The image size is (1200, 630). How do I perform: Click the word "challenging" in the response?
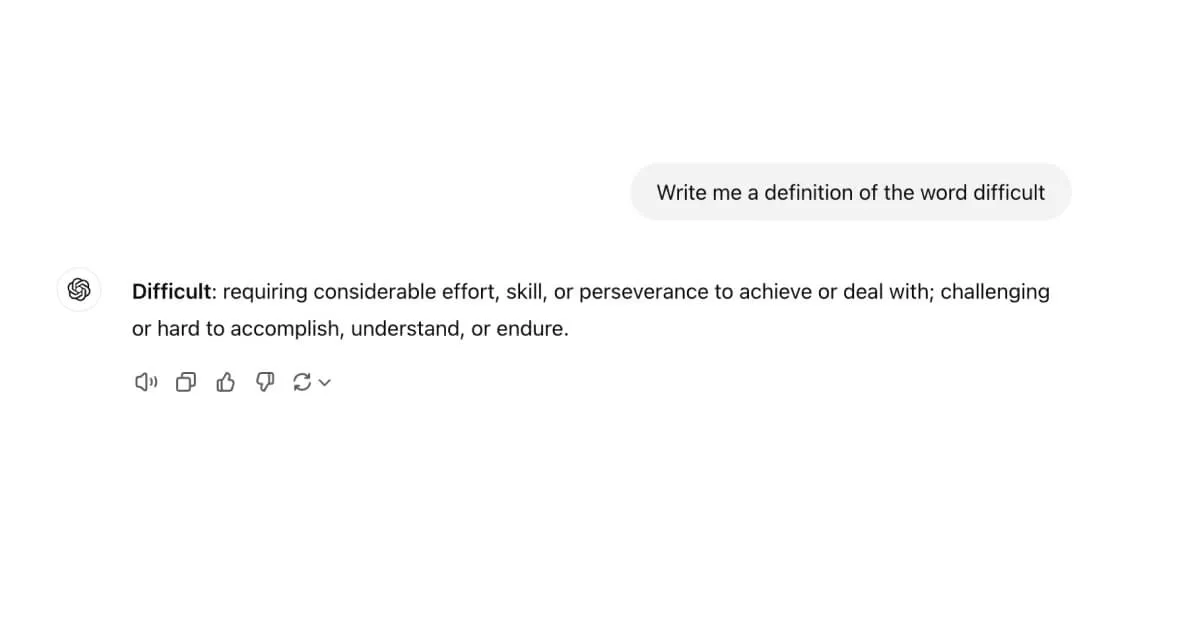click(x=995, y=292)
